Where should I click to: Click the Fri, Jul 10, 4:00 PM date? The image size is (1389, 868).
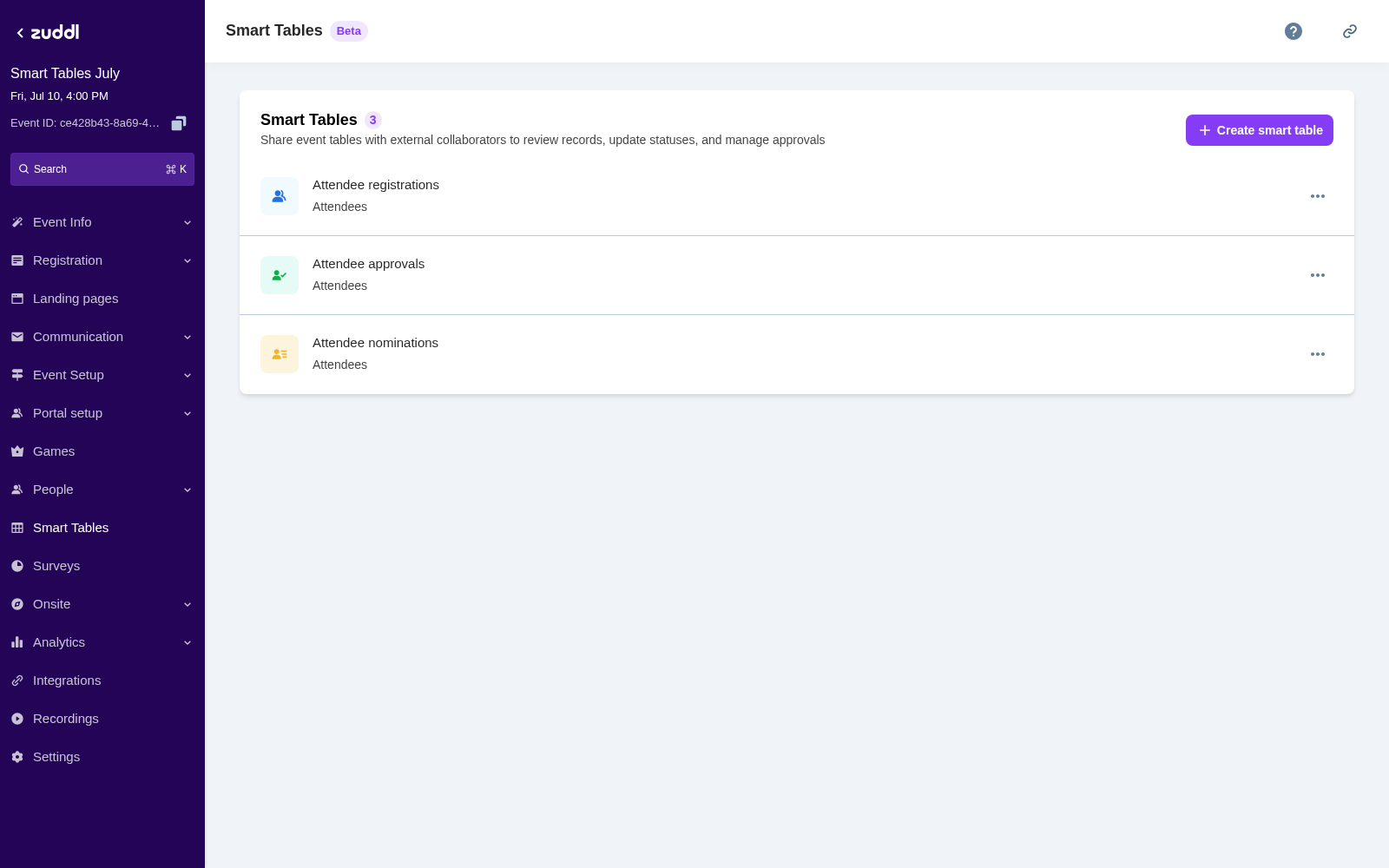(59, 96)
